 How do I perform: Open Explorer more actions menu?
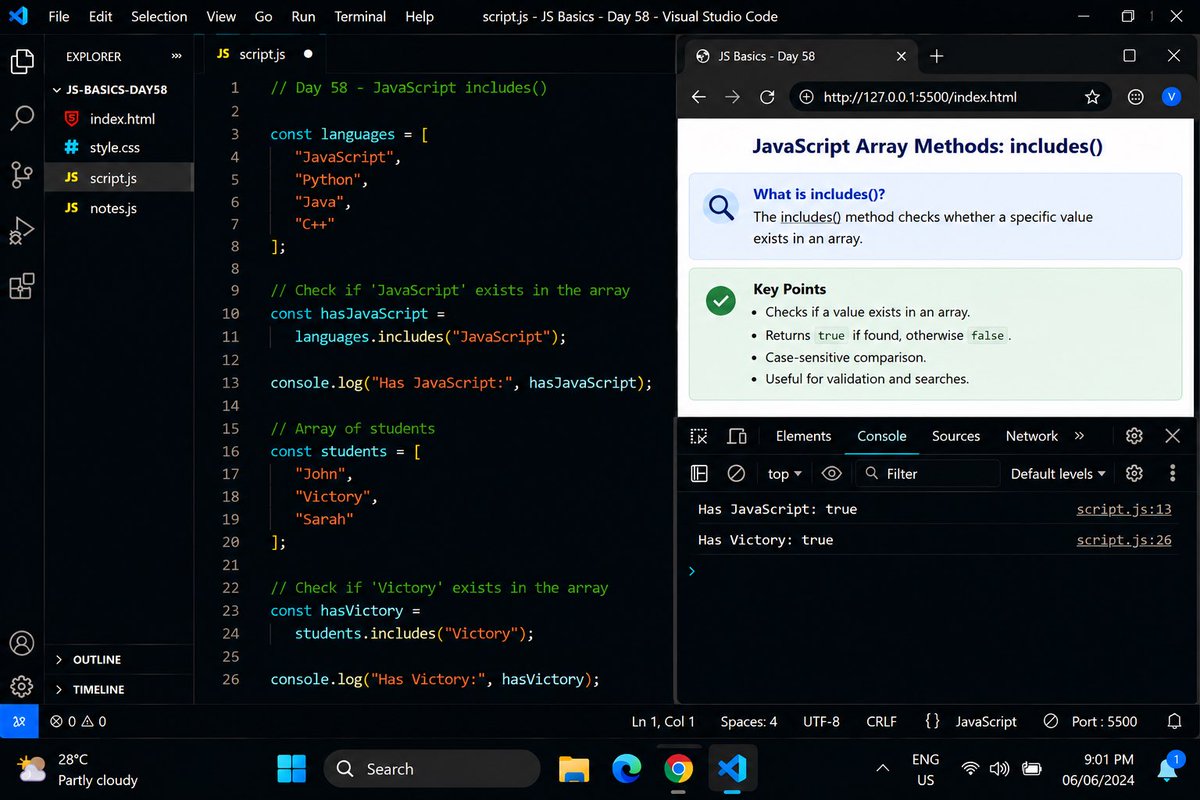(x=177, y=56)
